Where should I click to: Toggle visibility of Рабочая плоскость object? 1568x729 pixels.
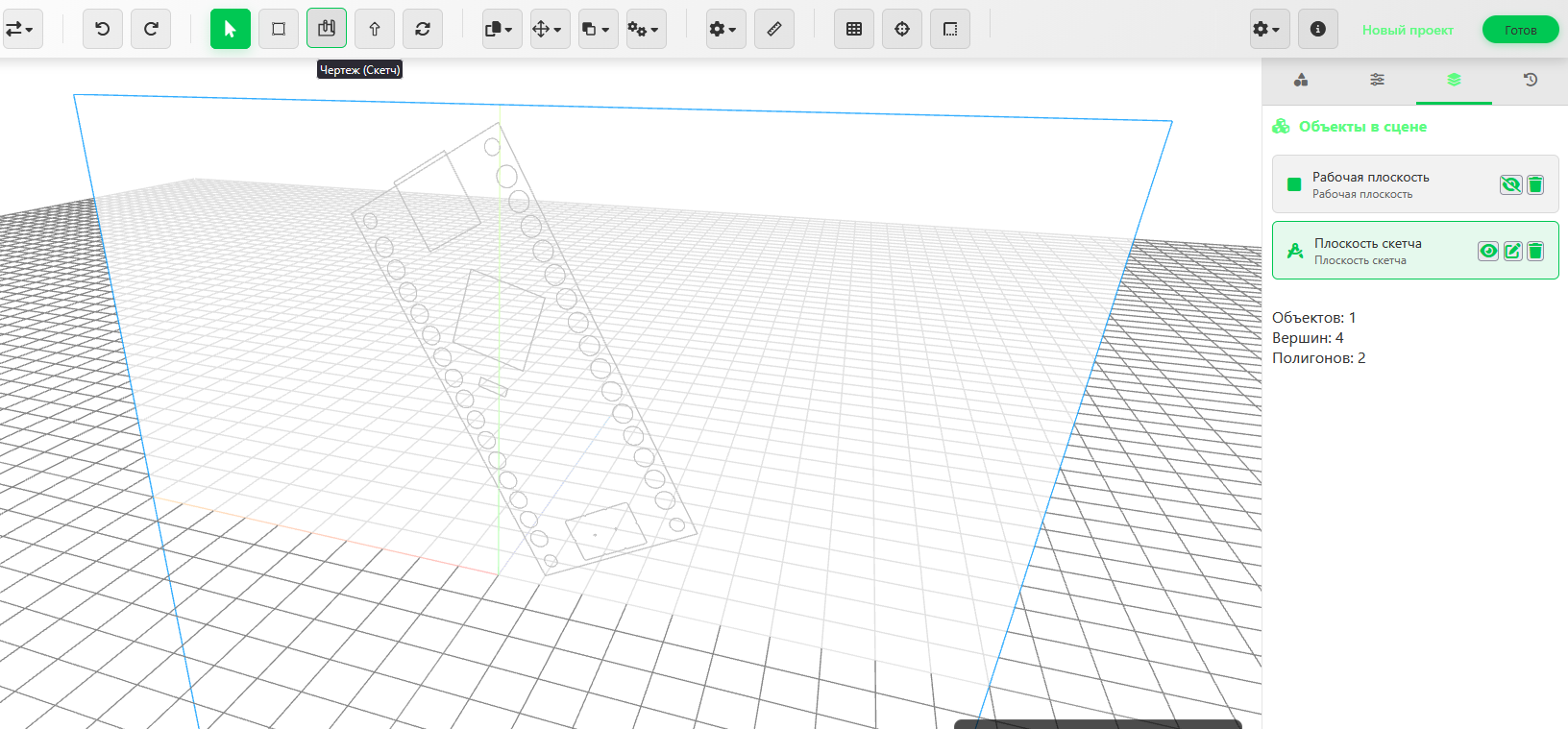(x=1510, y=184)
